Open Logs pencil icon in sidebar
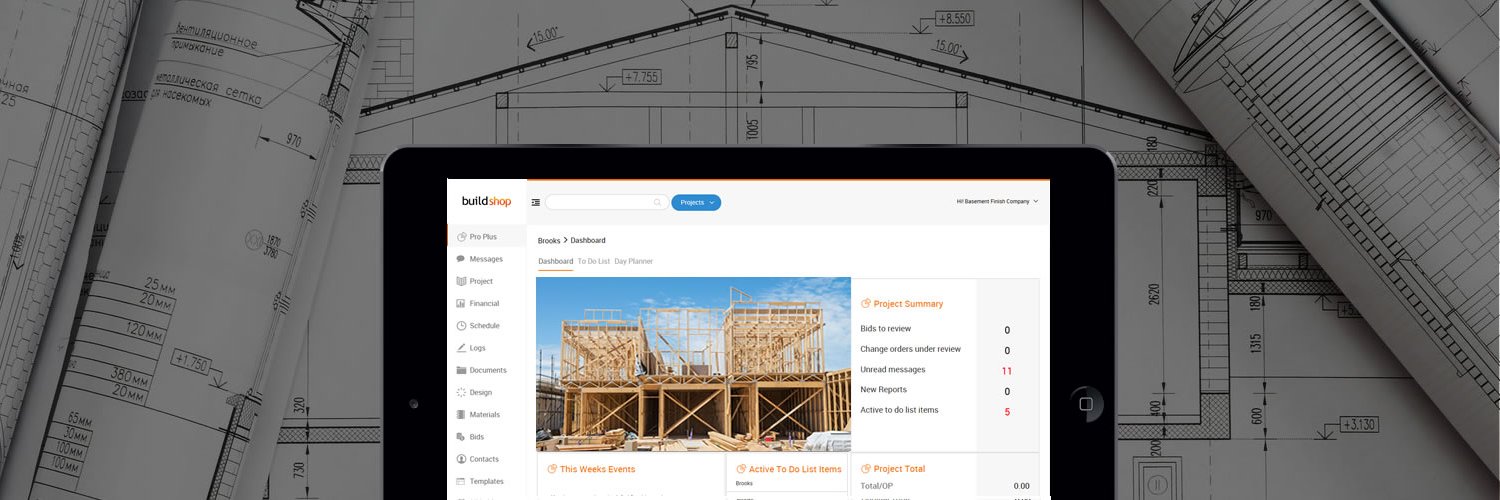 pyautogui.click(x=461, y=348)
